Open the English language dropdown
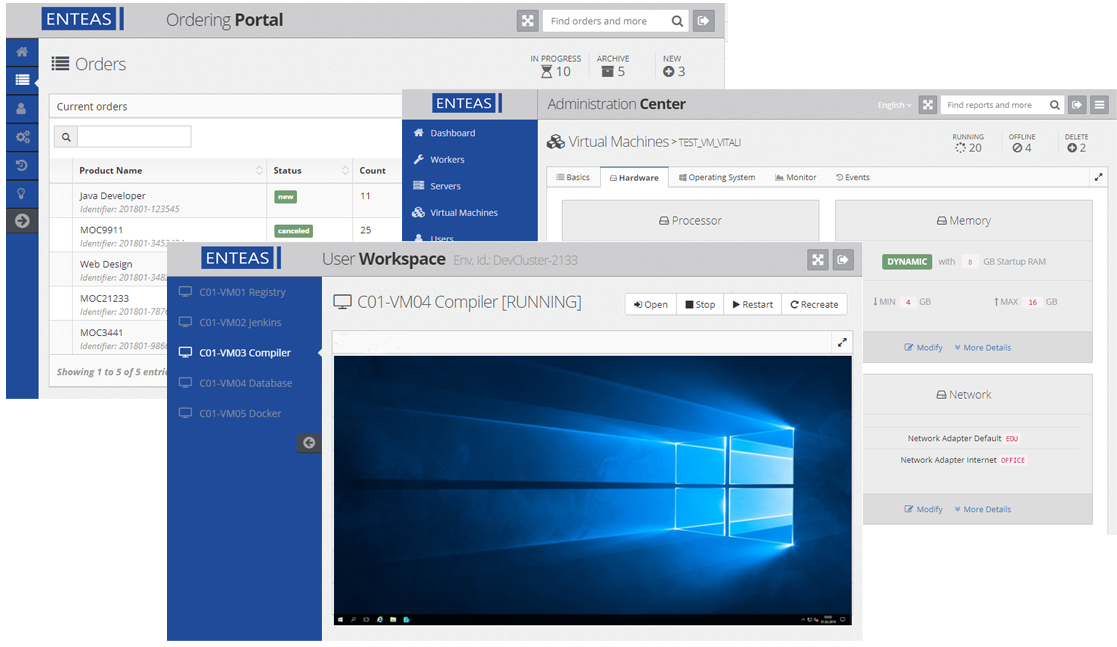 pos(894,105)
